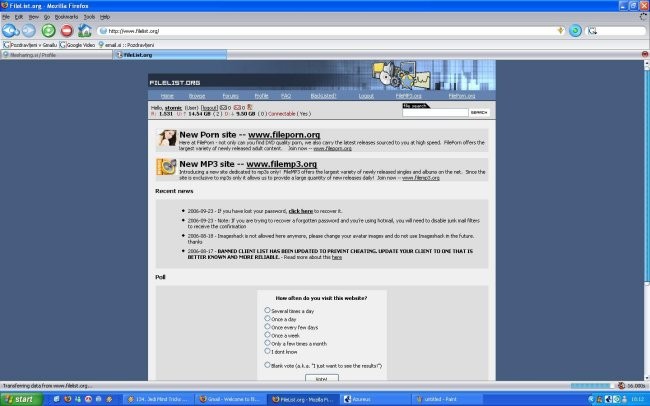Click the red status icon in the browser status bar
This screenshot has width=650, height=406.
pyautogui.click(x=621, y=386)
